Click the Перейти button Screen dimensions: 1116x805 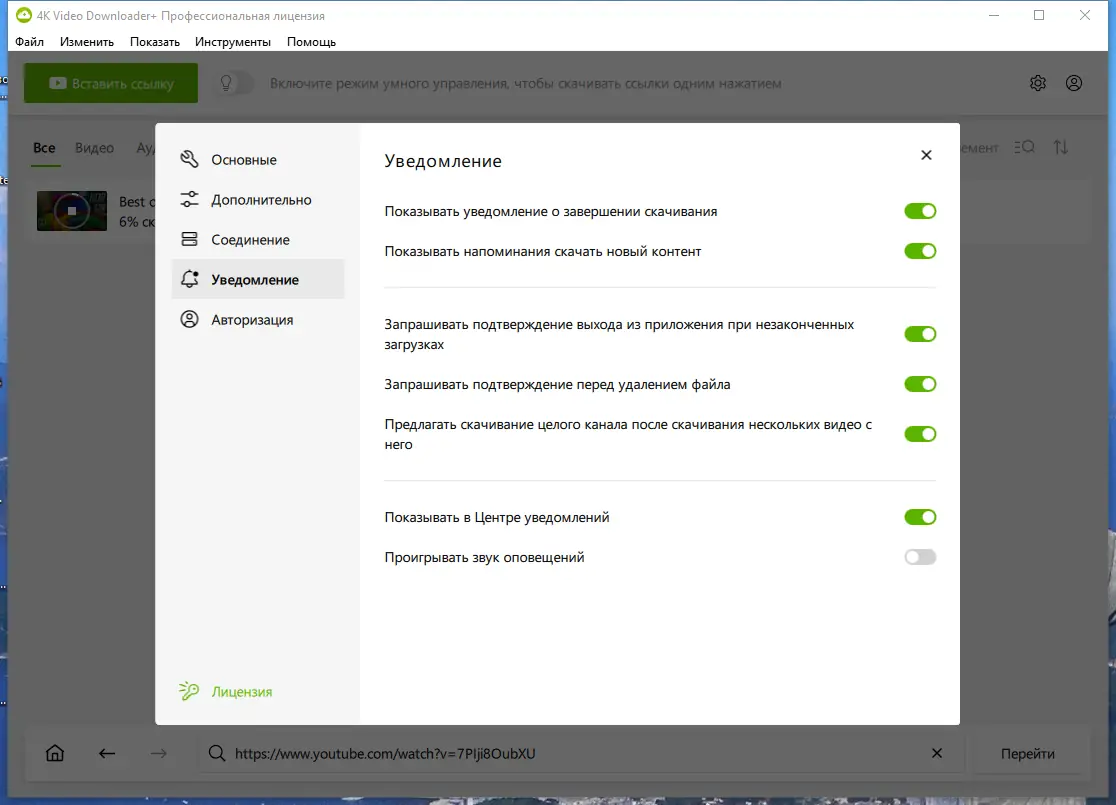1028,753
